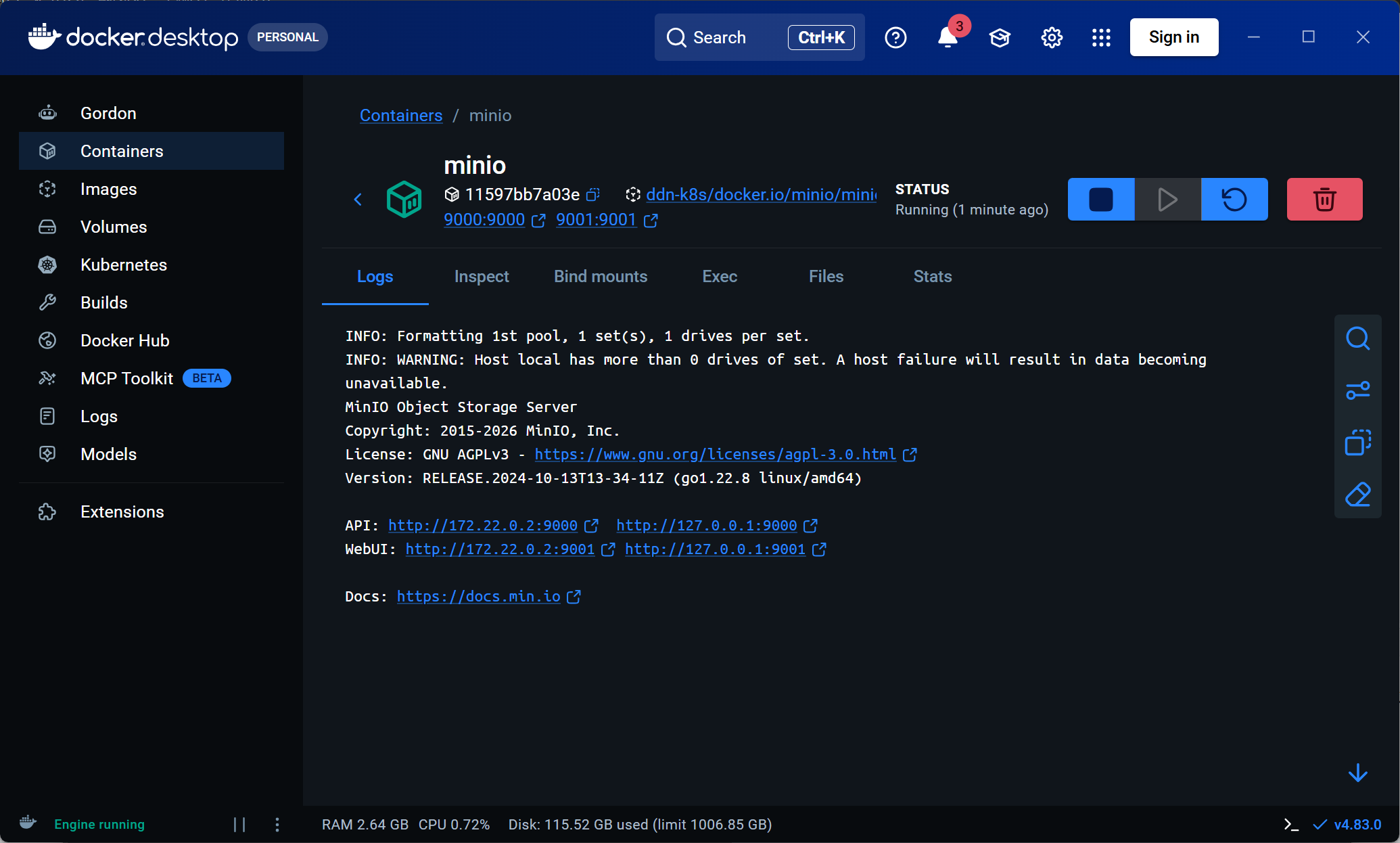Open Models in the sidebar
Image resolution: width=1400 pixels, height=843 pixels.
click(x=151, y=454)
